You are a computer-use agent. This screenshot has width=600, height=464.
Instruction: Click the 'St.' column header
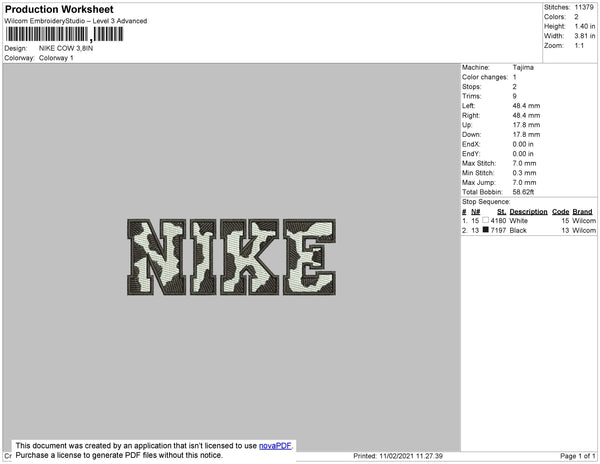[x=501, y=212]
